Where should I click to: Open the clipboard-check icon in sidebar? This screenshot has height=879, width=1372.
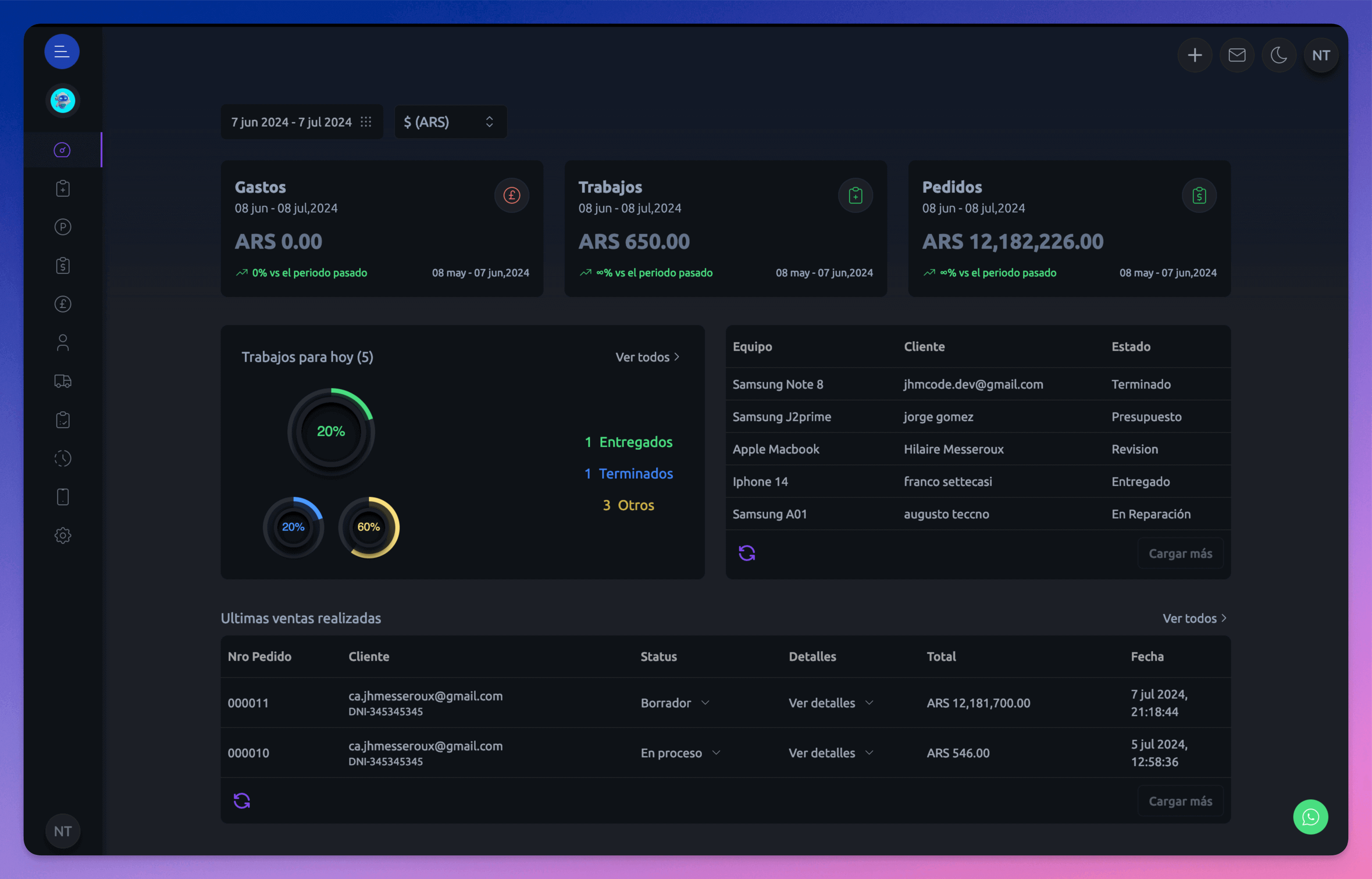tap(63, 420)
